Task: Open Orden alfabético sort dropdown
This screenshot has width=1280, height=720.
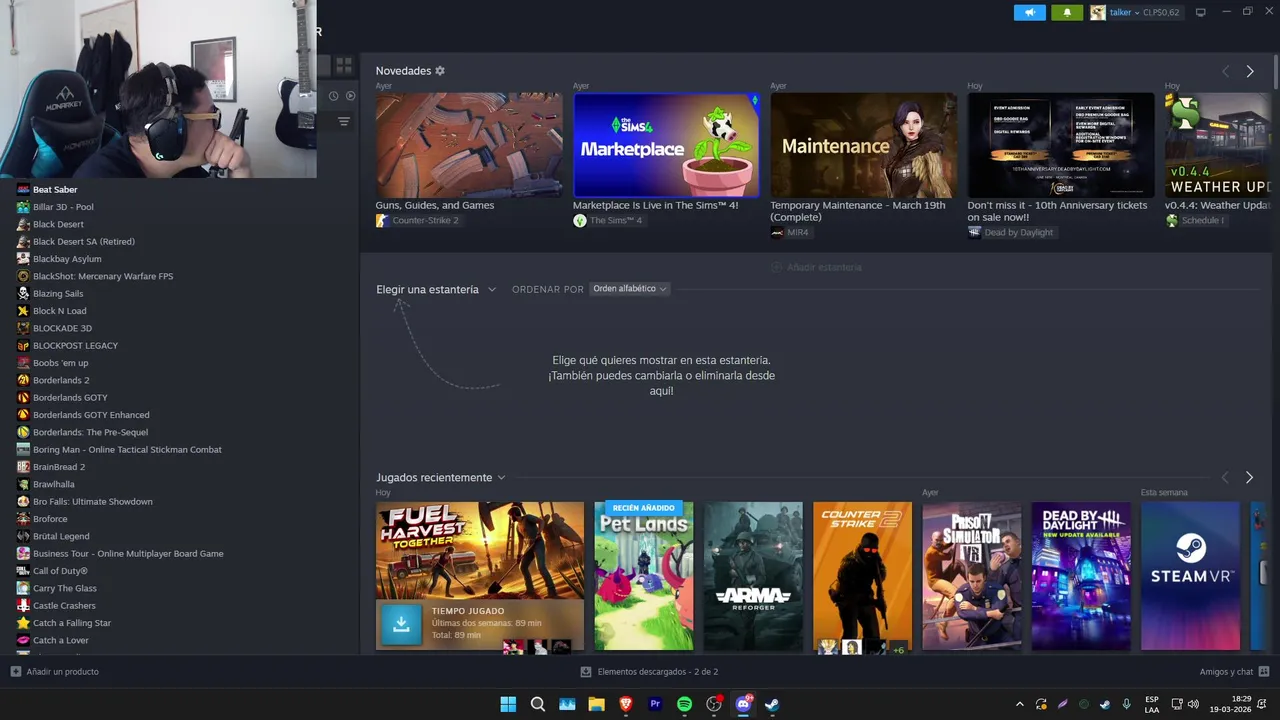Action: tap(629, 289)
